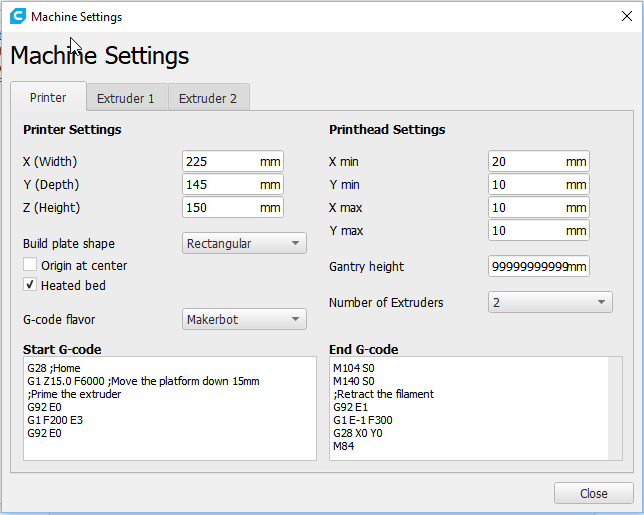Click the End G-code vertical scrollbar
Viewport: 644px width, 515px height.
click(615, 408)
